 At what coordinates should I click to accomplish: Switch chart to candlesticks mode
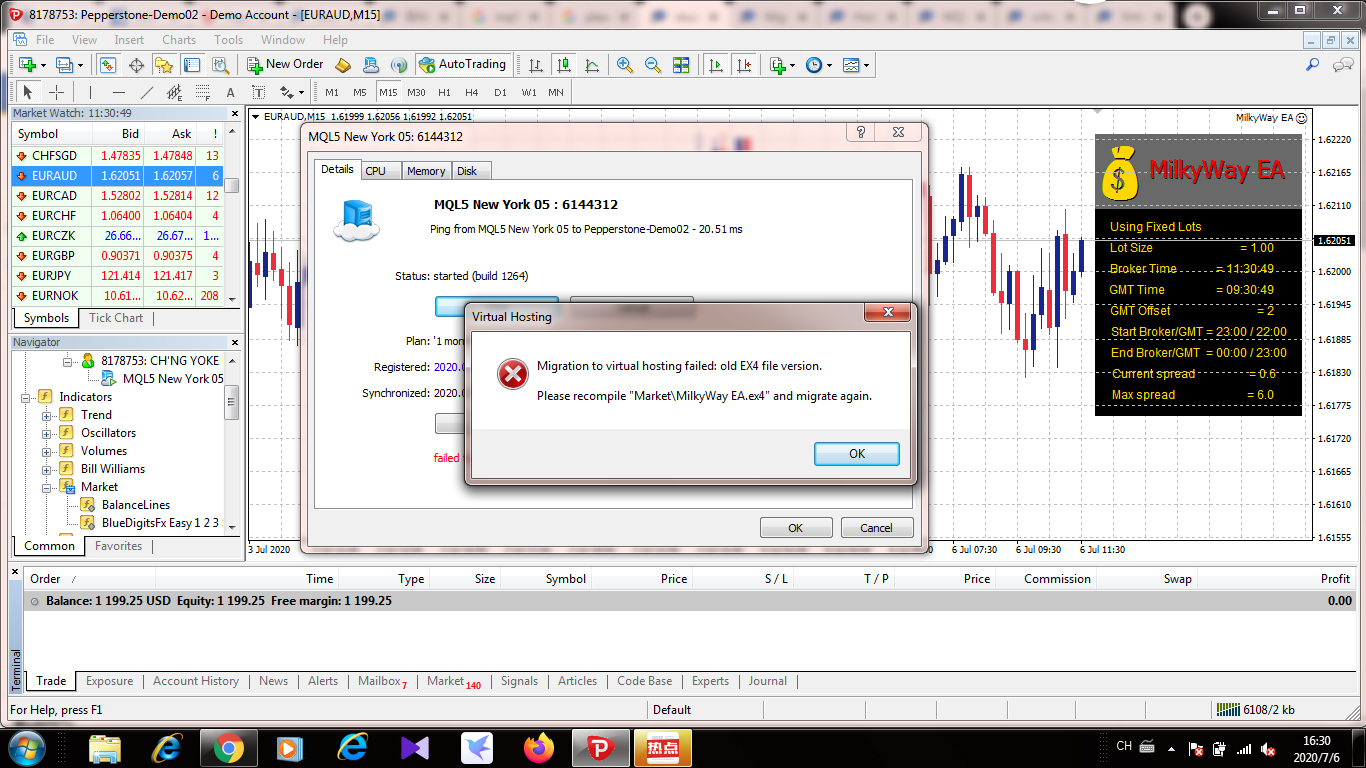click(564, 65)
